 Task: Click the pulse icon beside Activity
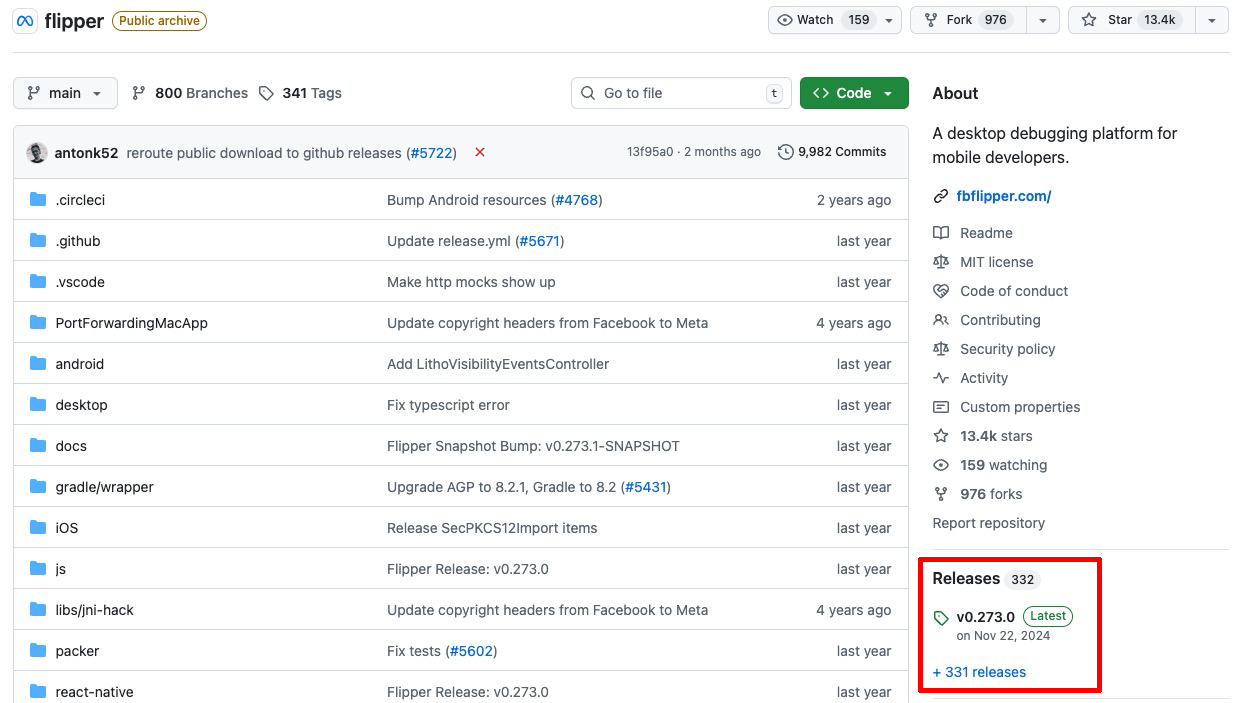click(941, 378)
